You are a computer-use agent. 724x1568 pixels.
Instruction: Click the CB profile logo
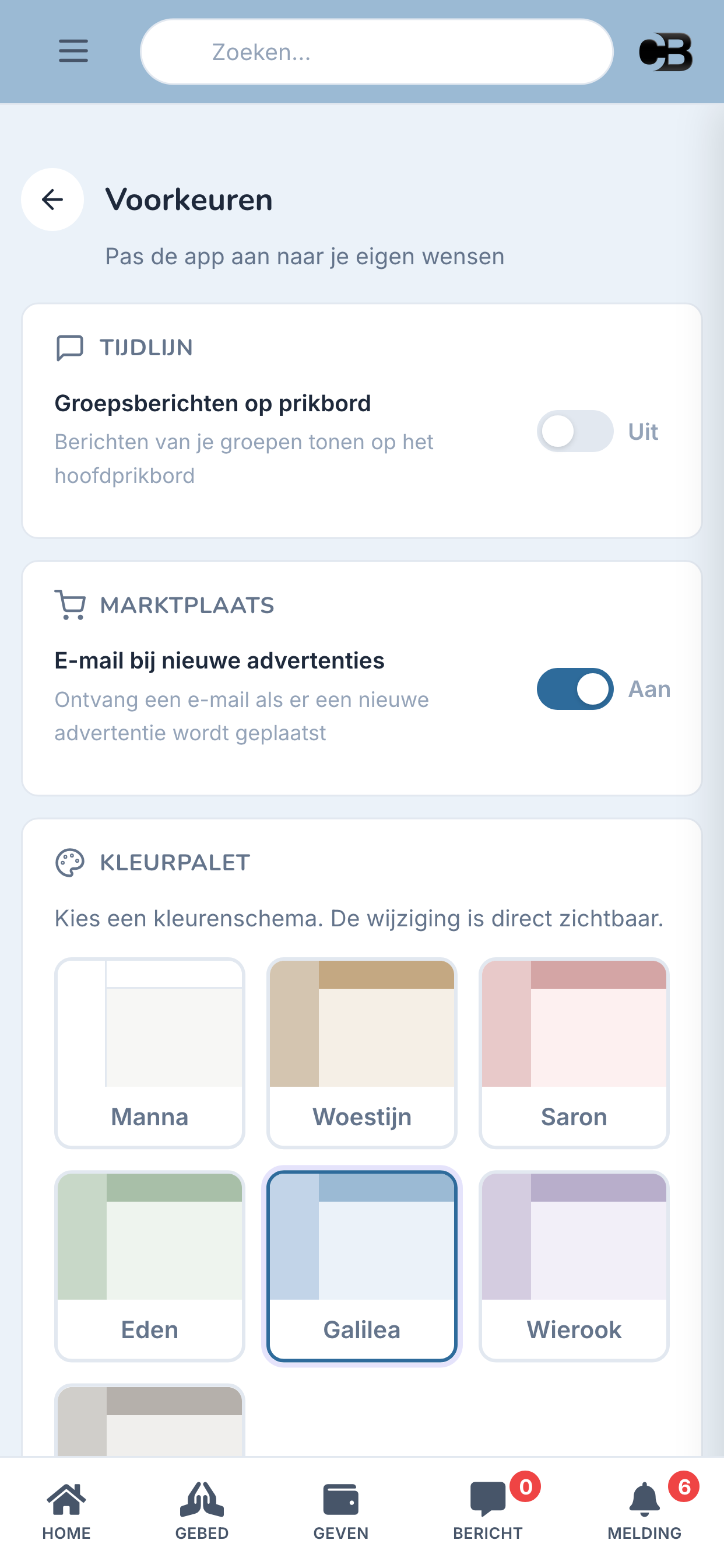(666, 52)
